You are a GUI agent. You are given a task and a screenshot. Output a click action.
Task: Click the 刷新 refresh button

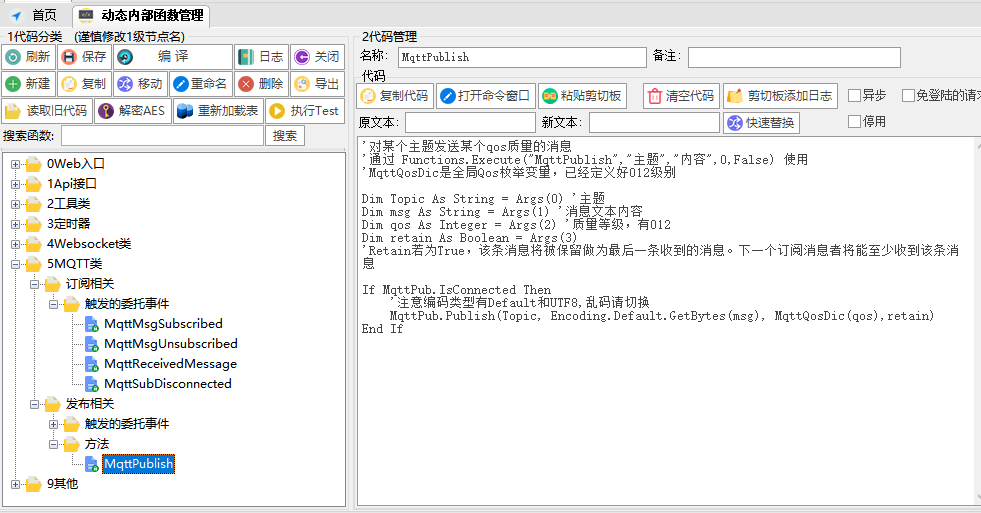pyautogui.click(x=29, y=57)
